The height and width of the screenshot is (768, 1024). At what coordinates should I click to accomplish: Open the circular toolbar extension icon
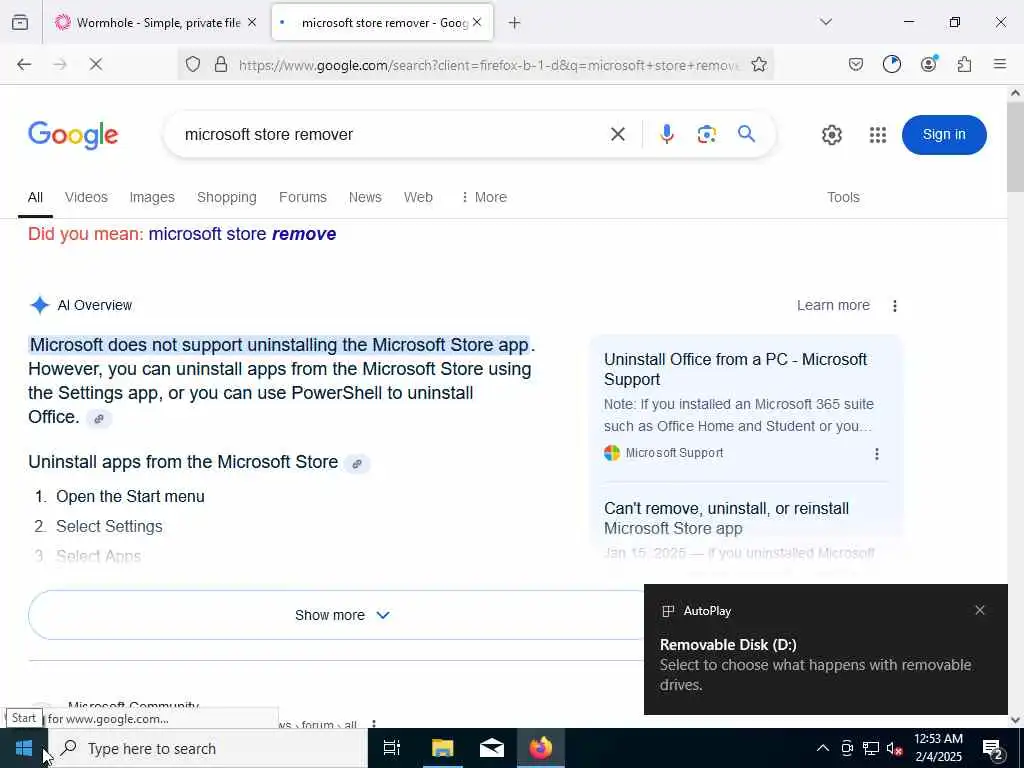(x=891, y=64)
